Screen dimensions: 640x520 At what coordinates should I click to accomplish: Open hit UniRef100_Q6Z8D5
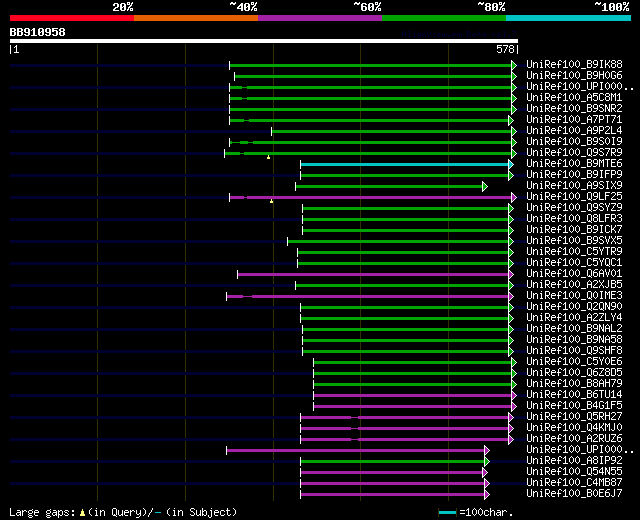574,373
